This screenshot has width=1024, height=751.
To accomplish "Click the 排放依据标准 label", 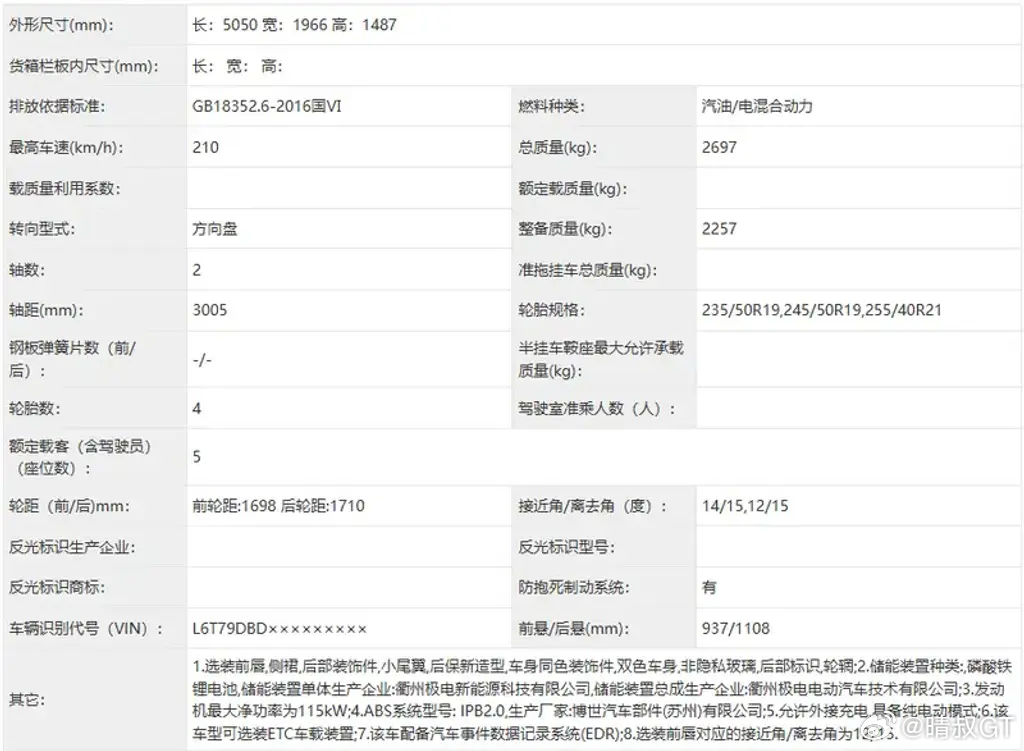I will click(57, 106).
